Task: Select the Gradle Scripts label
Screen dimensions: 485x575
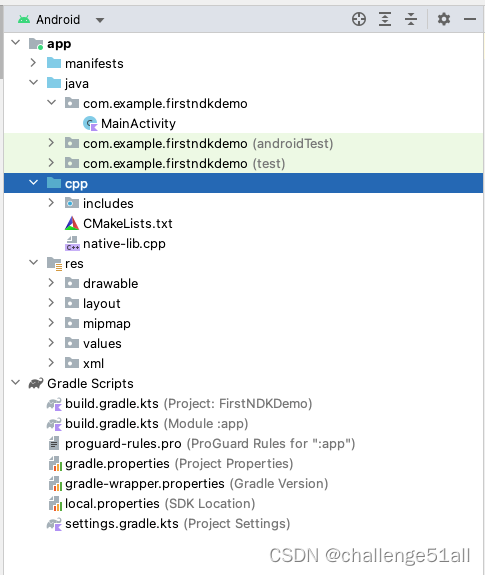Action: (x=90, y=384)
